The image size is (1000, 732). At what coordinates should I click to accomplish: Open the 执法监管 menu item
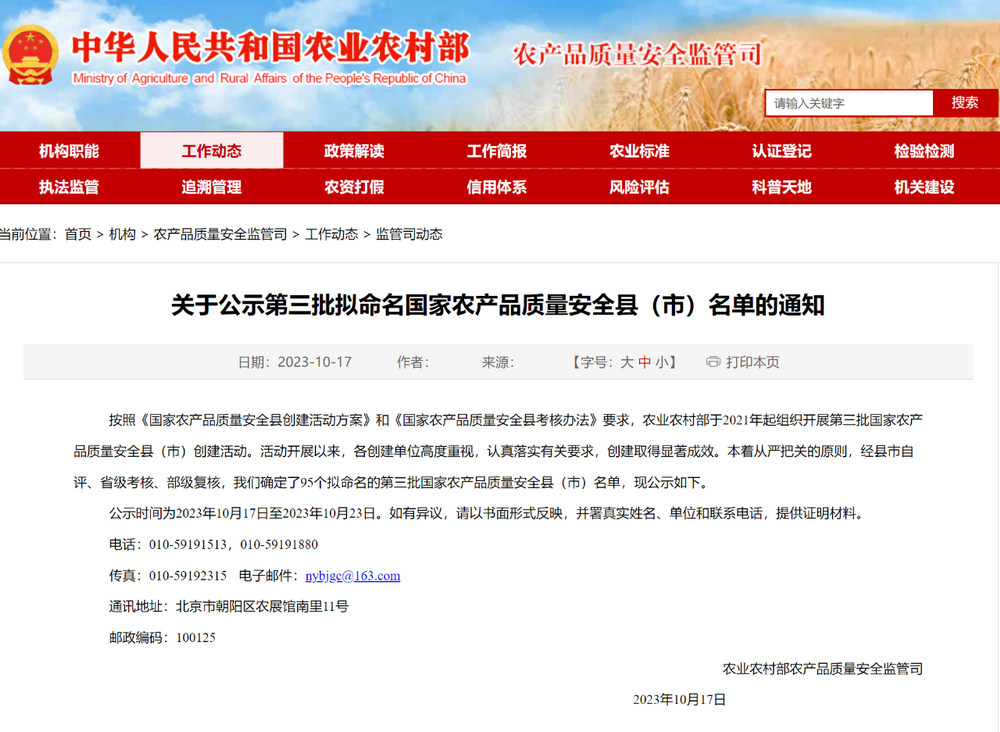tap(69, 187)
